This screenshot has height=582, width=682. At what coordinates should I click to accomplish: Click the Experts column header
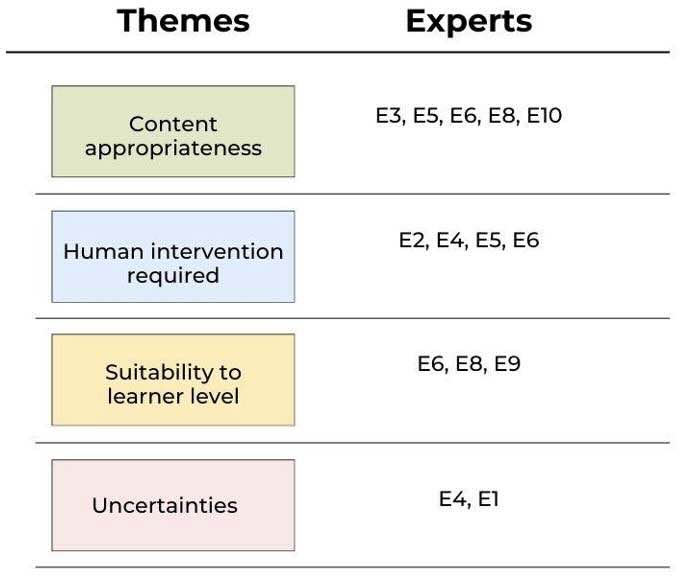pos(468,21)
